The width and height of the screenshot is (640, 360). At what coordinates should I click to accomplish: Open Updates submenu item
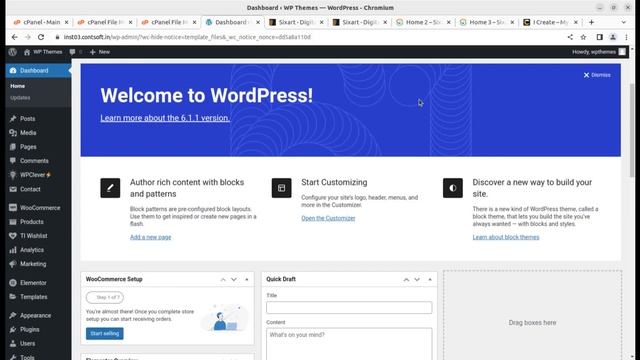click(20, 98)
